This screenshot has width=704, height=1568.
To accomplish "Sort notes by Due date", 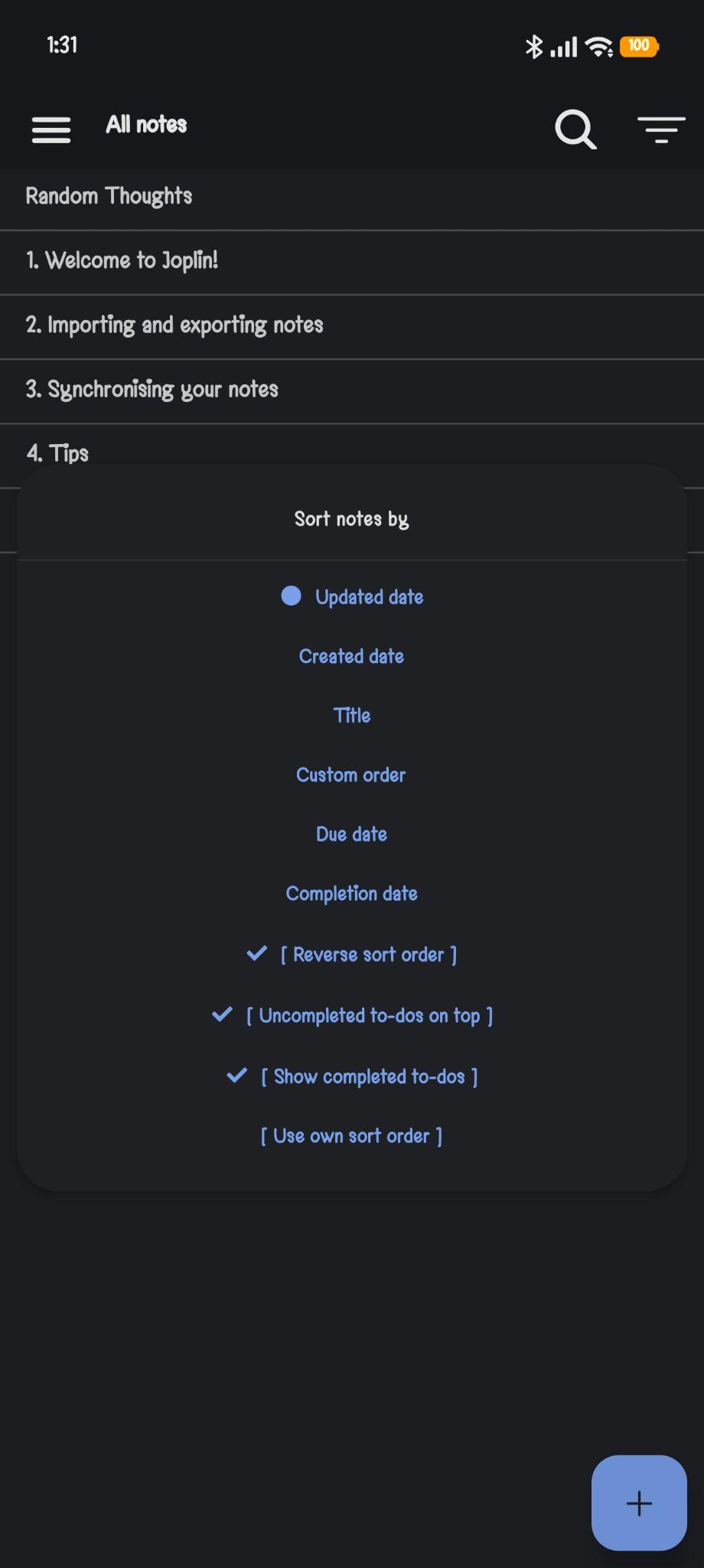I will click(352, 834).
